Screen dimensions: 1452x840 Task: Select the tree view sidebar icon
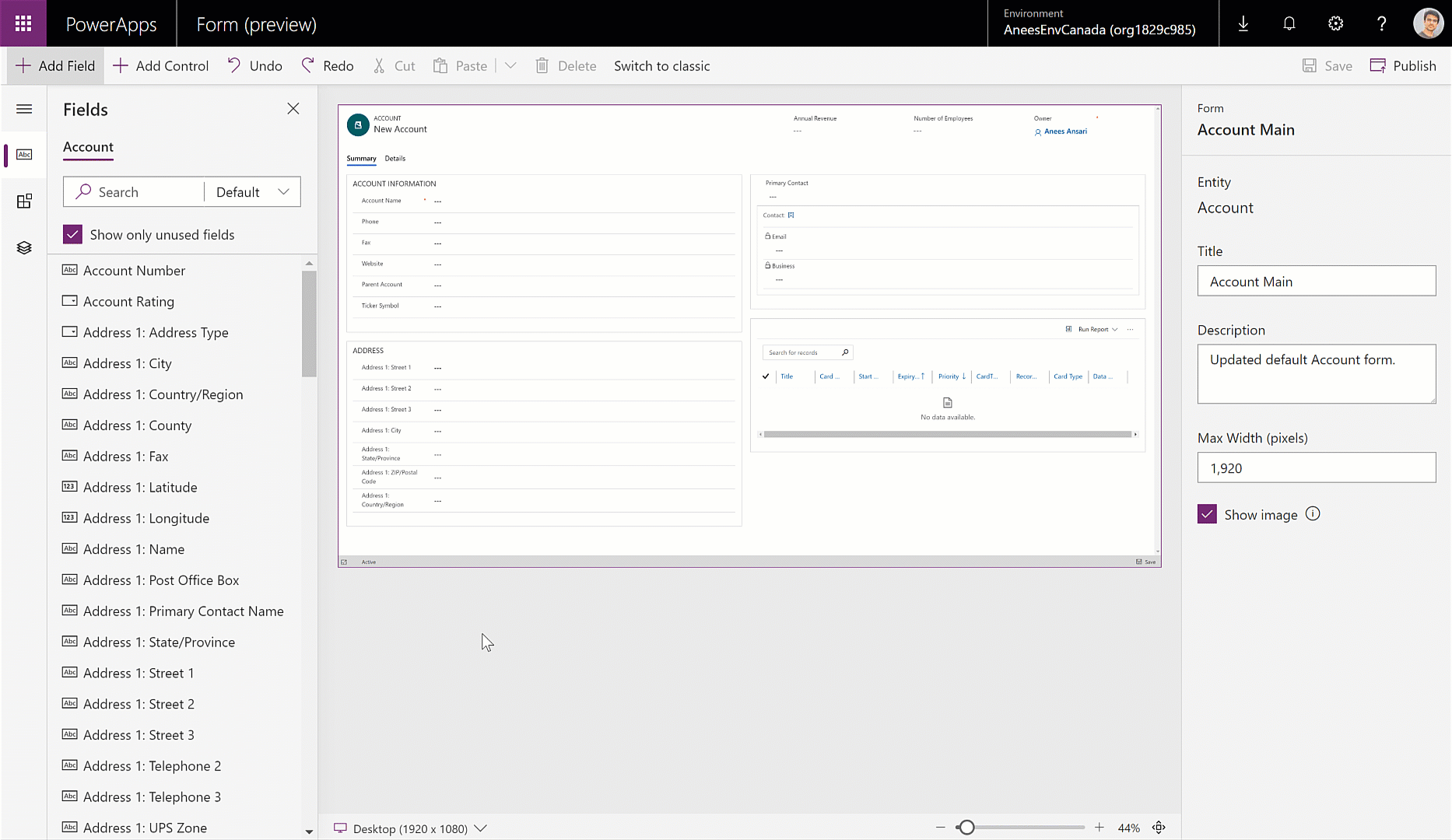pyautogui.click(x=24, y=247)
